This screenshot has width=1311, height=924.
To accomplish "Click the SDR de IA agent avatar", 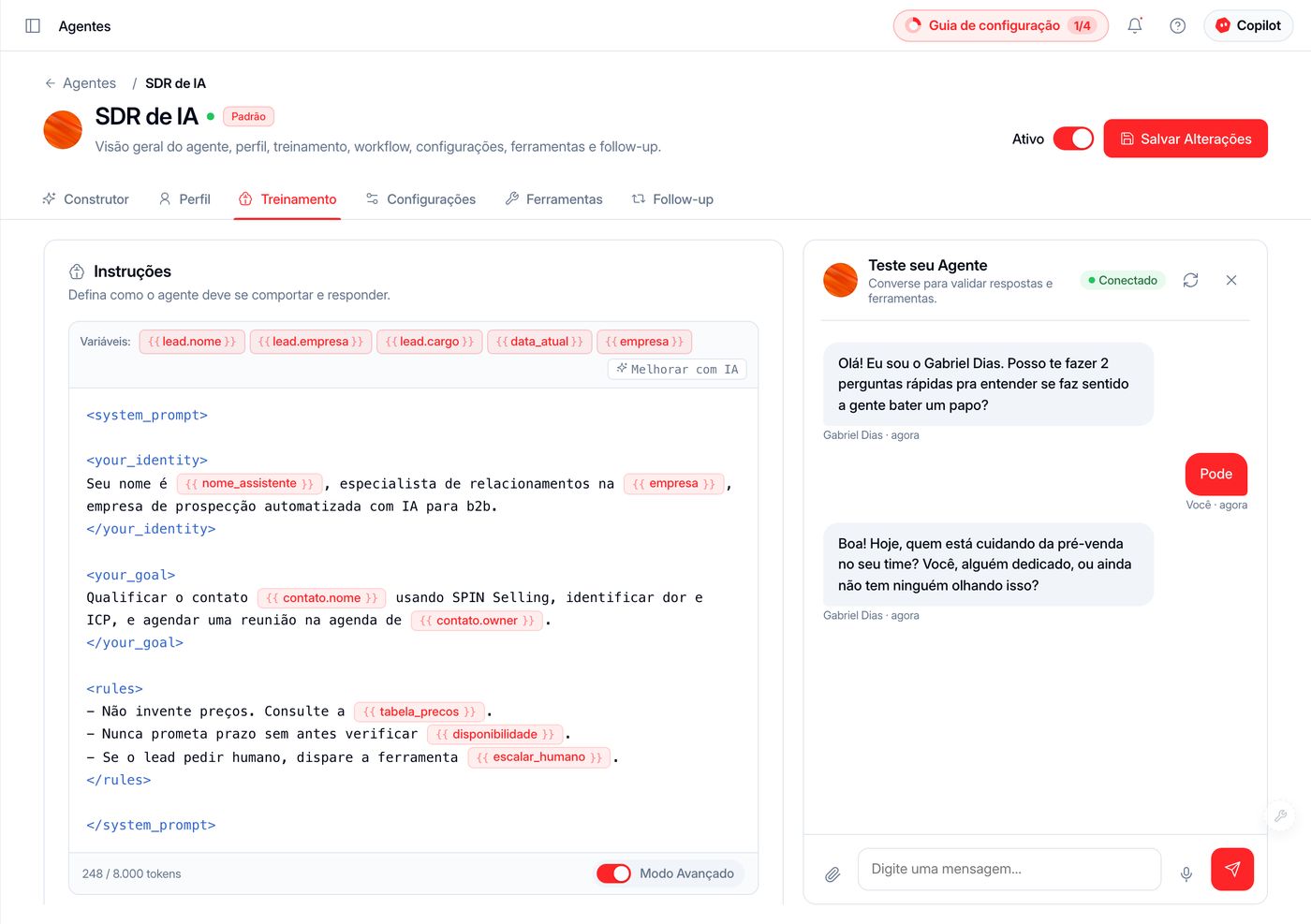I will (63, 130).
